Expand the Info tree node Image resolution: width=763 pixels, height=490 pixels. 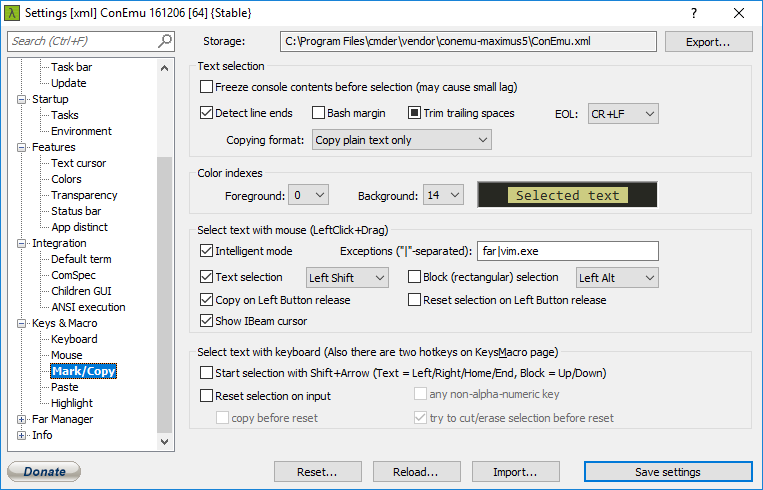point(21,436)
